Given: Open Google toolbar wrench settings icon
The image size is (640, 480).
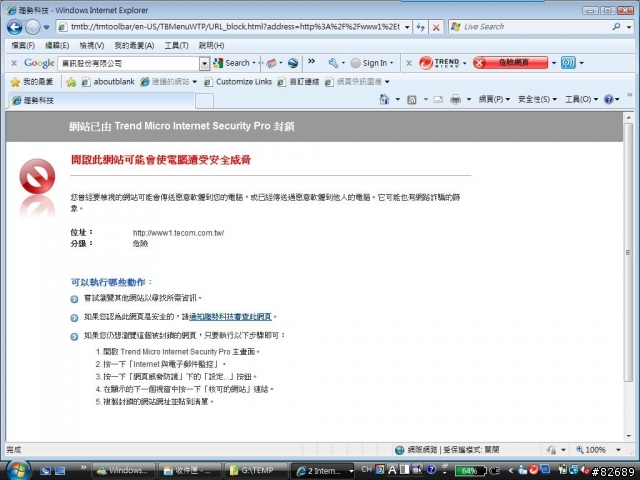Looking at the screenshot, I should 333,63.
